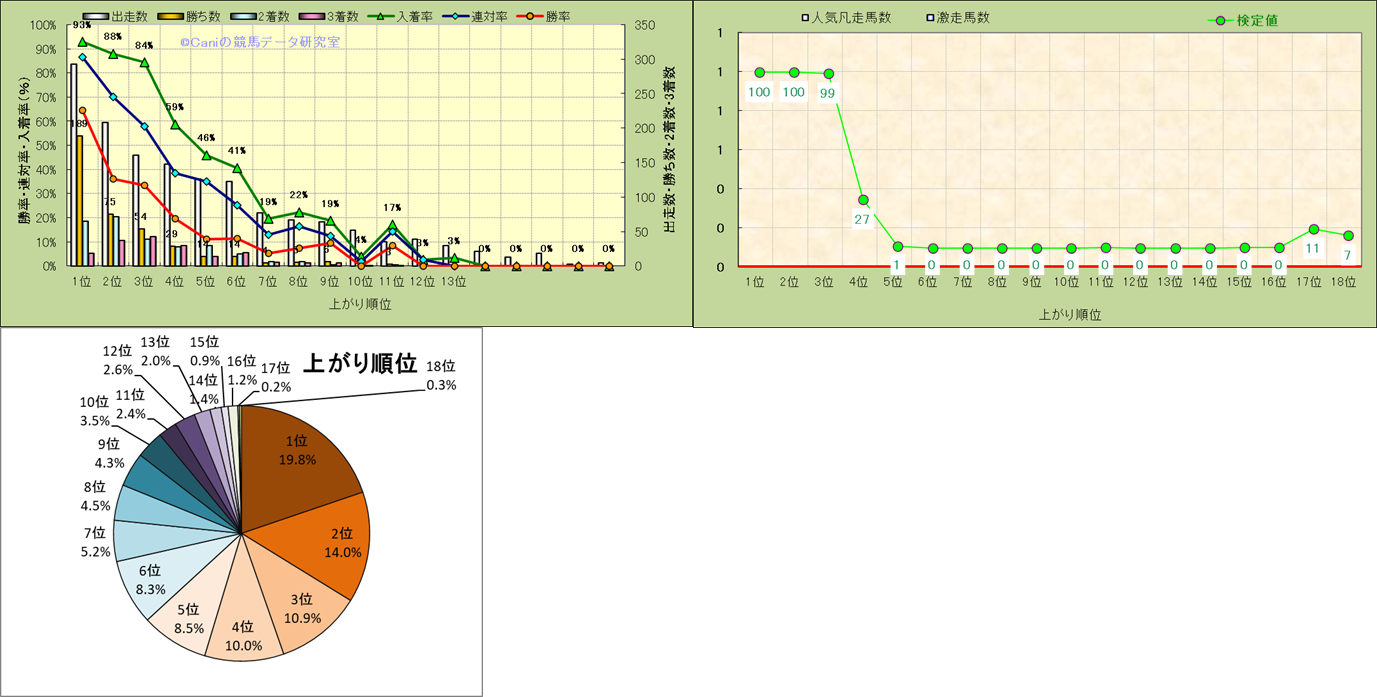1377x697 pixels.
Task: Select the 18位 0.3% pie label
Action: 441,376
